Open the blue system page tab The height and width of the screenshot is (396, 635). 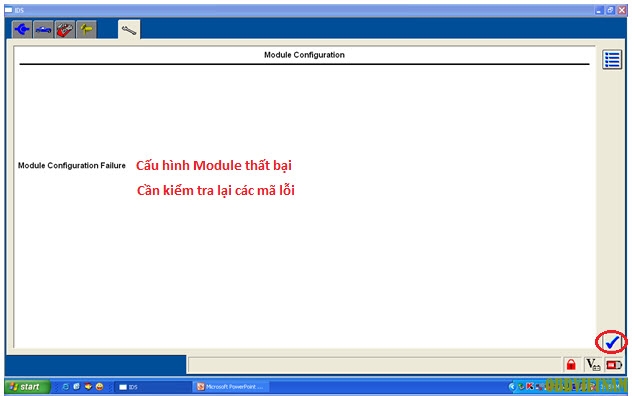click(22, 29)
